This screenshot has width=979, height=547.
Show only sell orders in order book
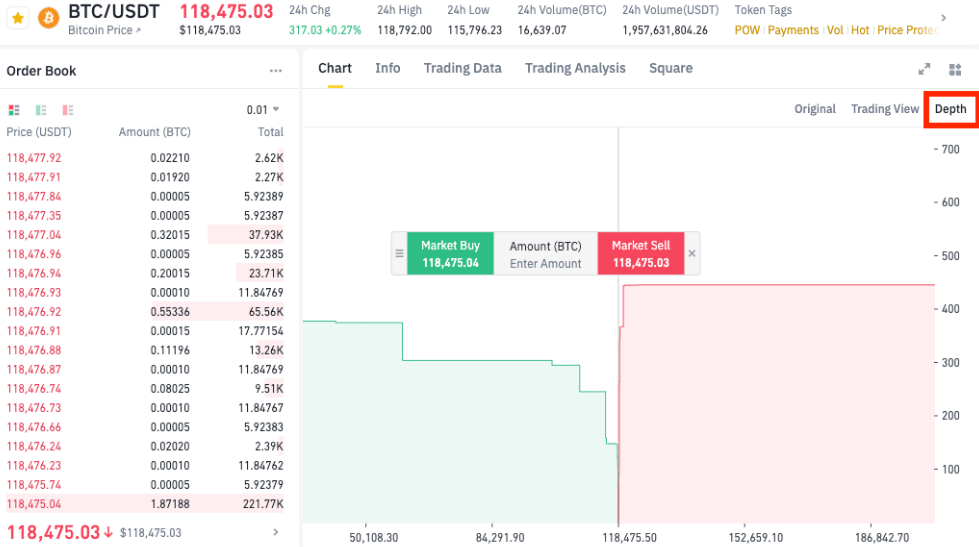pyautogui.click(x=68, y=110)
